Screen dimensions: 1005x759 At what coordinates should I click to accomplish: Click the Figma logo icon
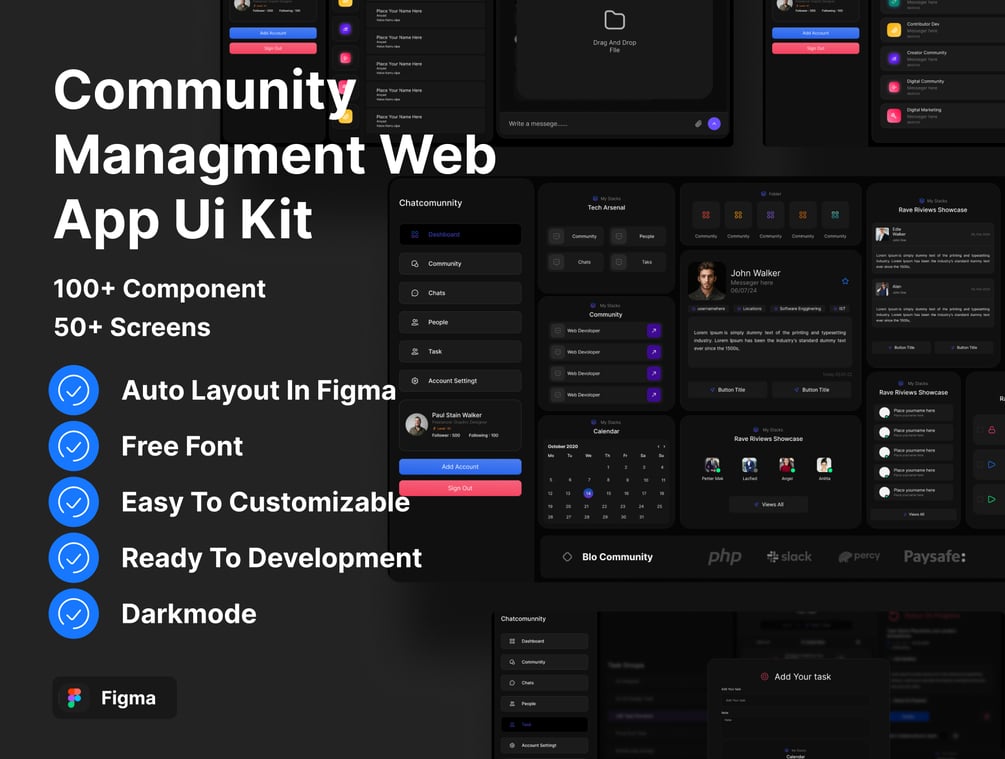pyautogui.click(x=74, y=698)
